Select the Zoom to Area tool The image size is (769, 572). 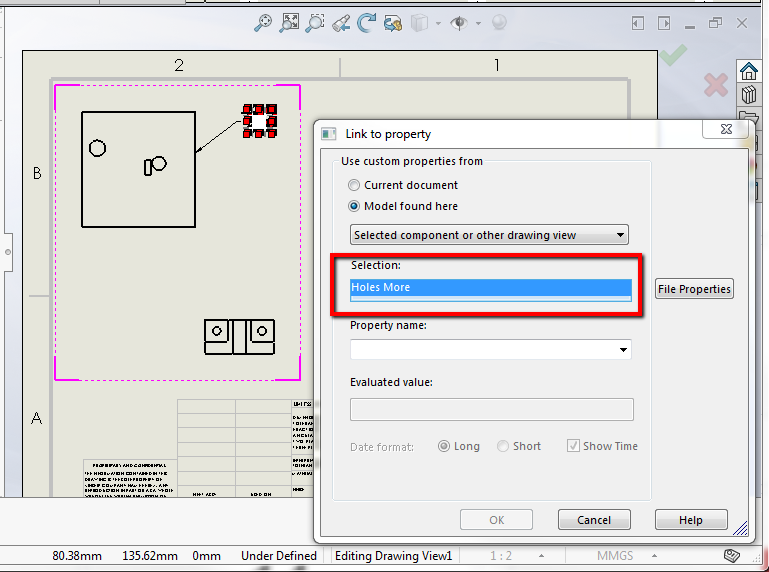315,23
